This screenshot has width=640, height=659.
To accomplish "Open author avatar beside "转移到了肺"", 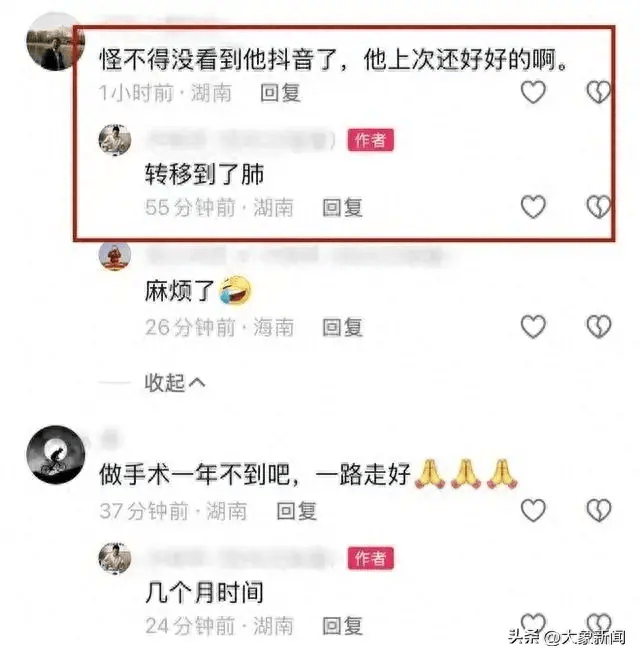I will [115, 140].
